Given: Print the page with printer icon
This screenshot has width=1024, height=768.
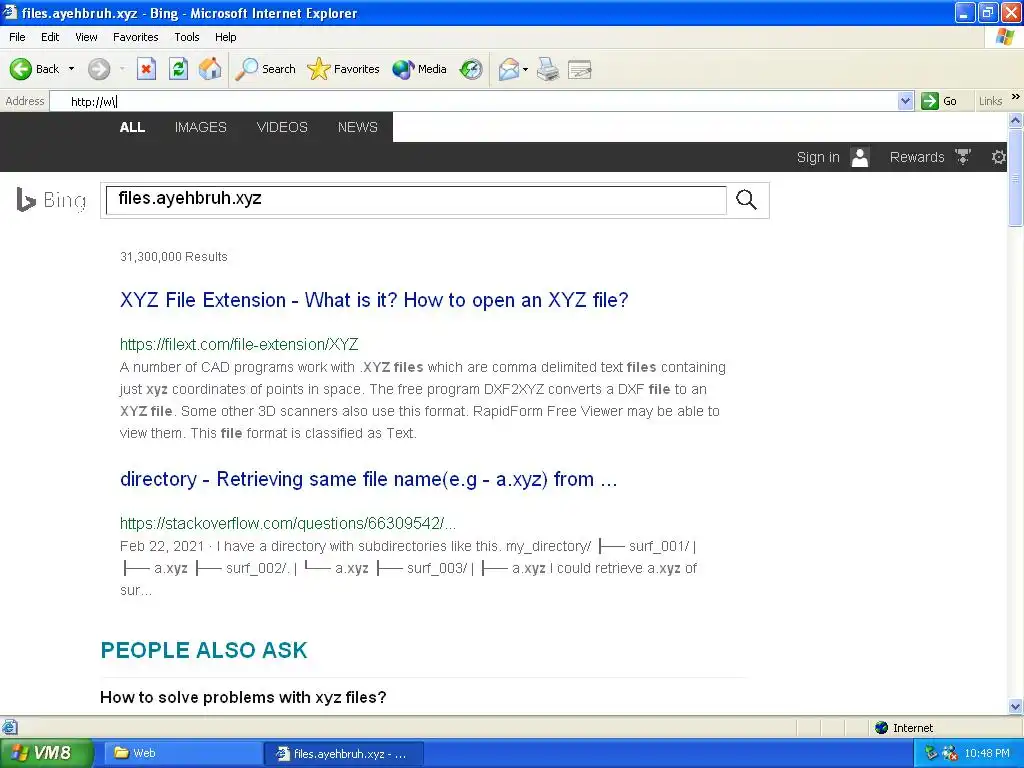Looking at the screenshot, I should pos(548,69).
